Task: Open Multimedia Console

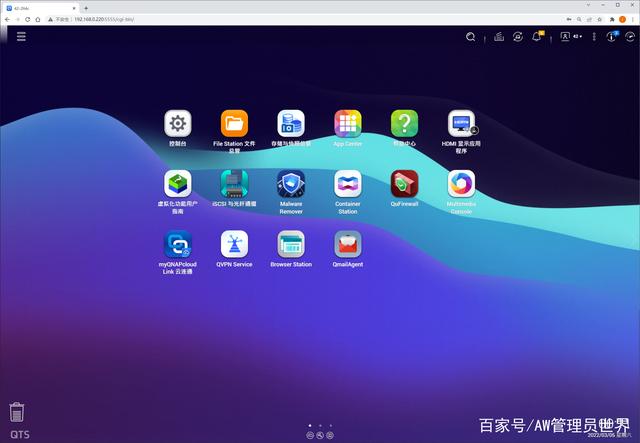Action: (x=461, y=184)
